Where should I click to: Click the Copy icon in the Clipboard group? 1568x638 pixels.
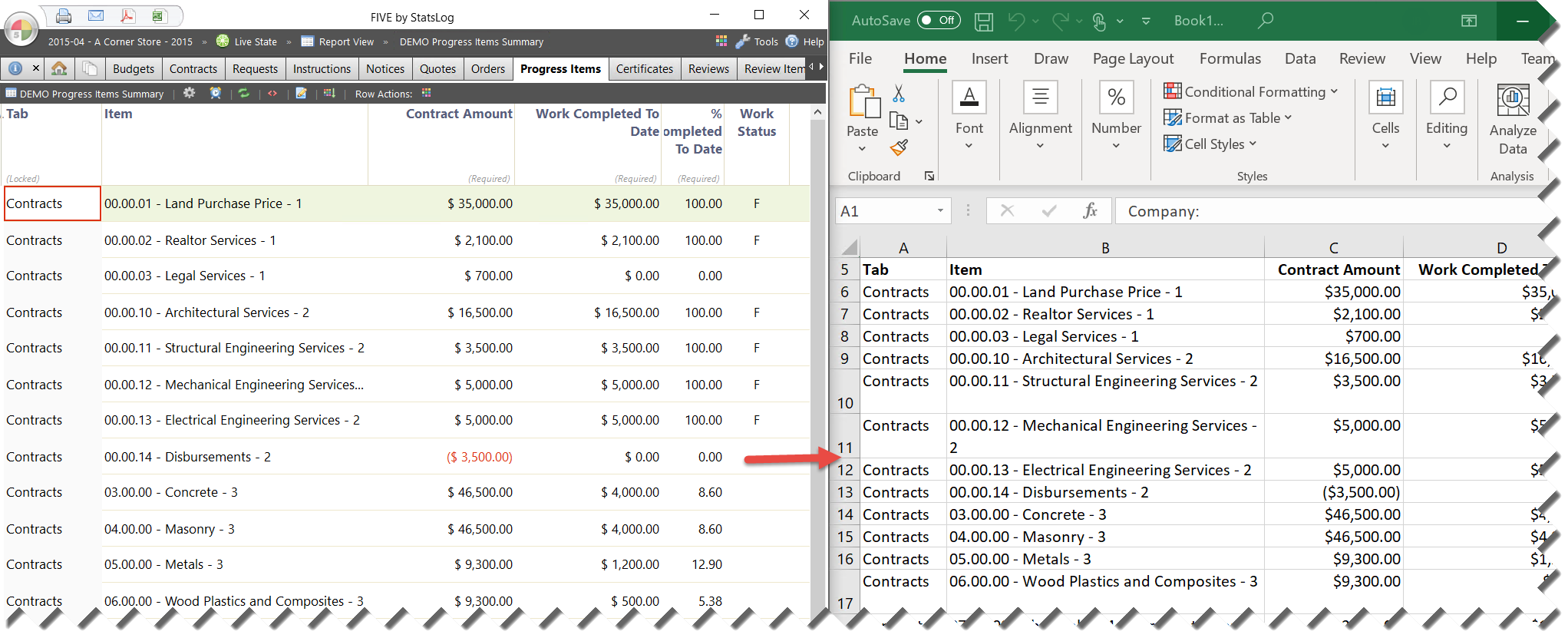pyautogui.click(x=899, y=121)
